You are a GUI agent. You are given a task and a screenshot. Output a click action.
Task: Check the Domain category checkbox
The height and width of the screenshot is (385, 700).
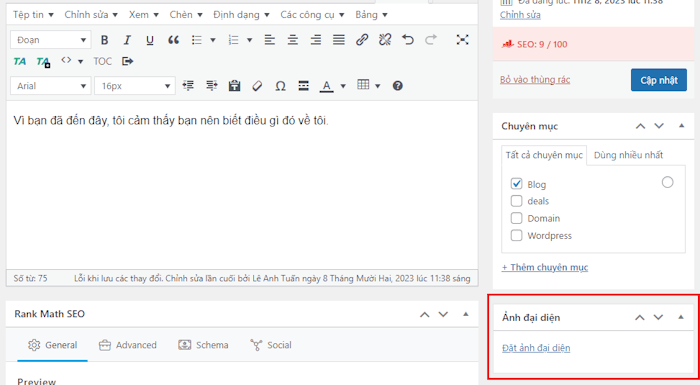click(517, 218)
